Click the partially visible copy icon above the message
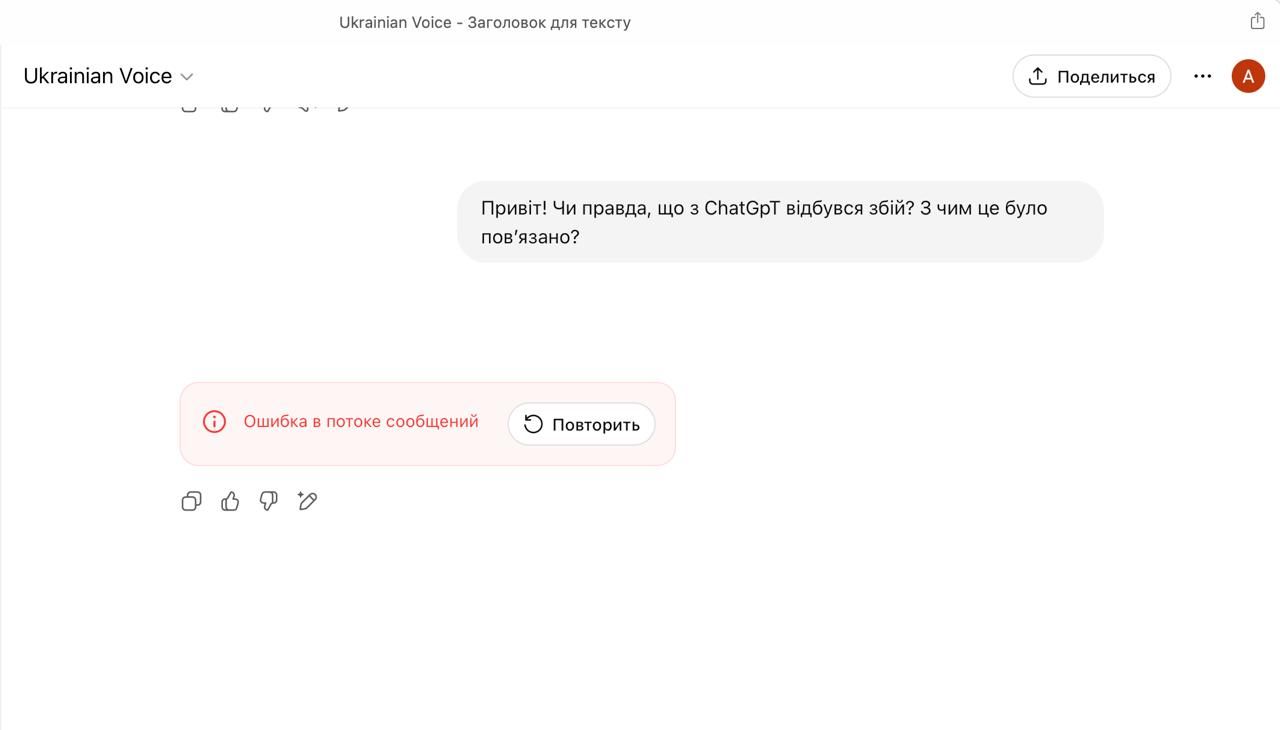Viewport: 1280px width, 730px height. tap(189, 103)
